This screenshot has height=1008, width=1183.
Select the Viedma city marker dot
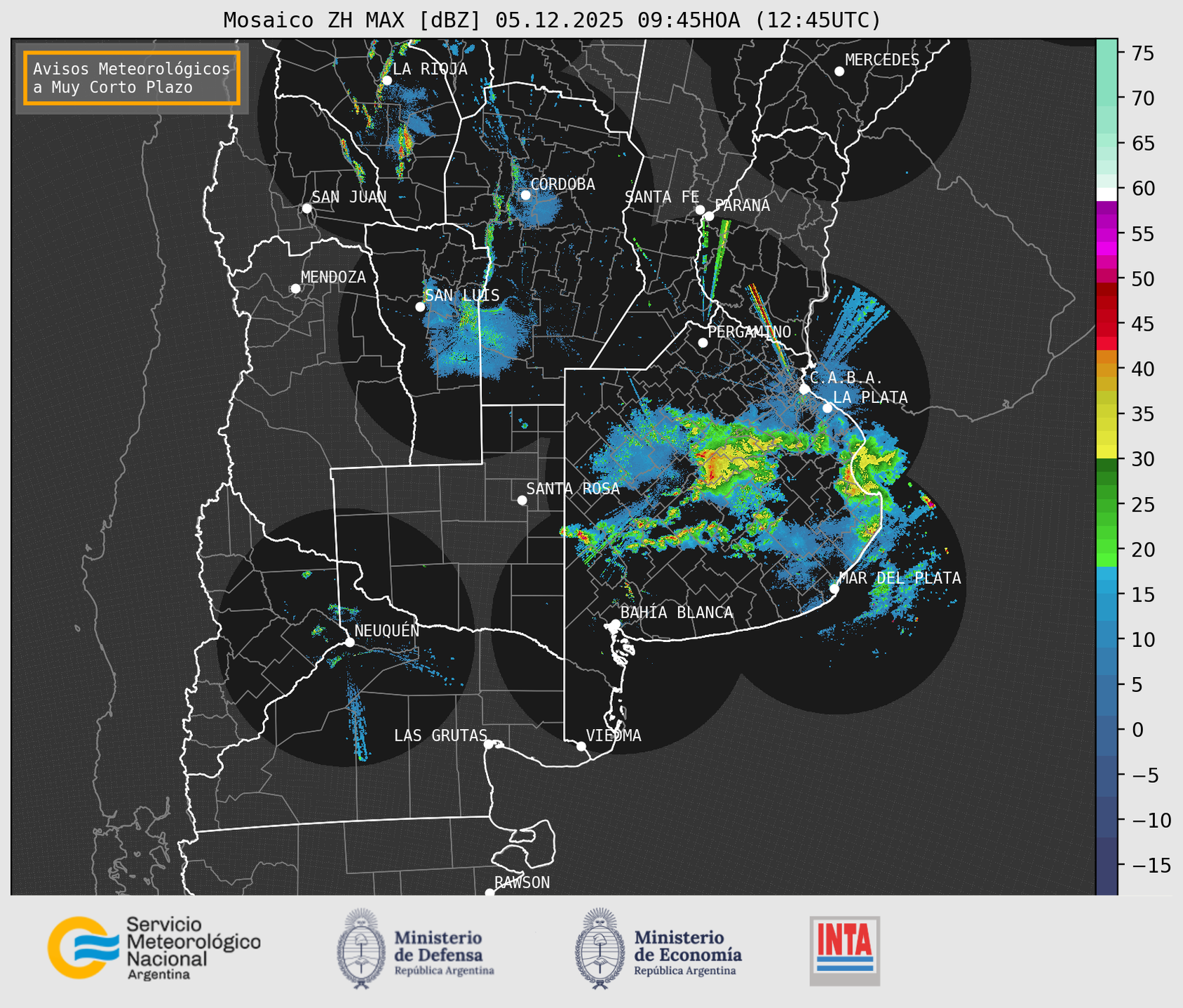(x=581, y=746)
